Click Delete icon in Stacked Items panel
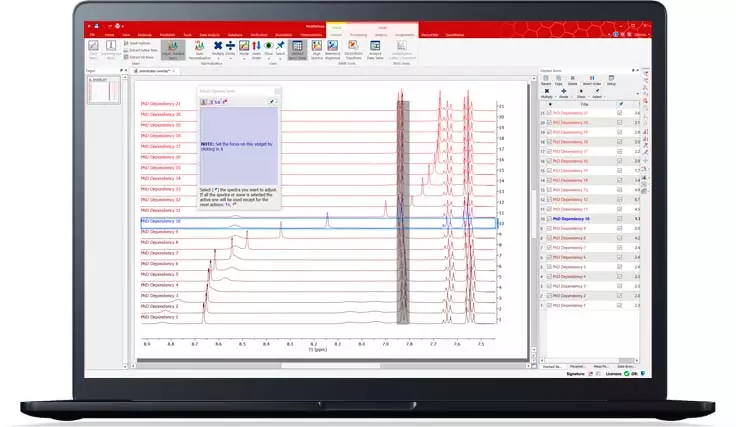Screen dimensions: 736x427 573,78
